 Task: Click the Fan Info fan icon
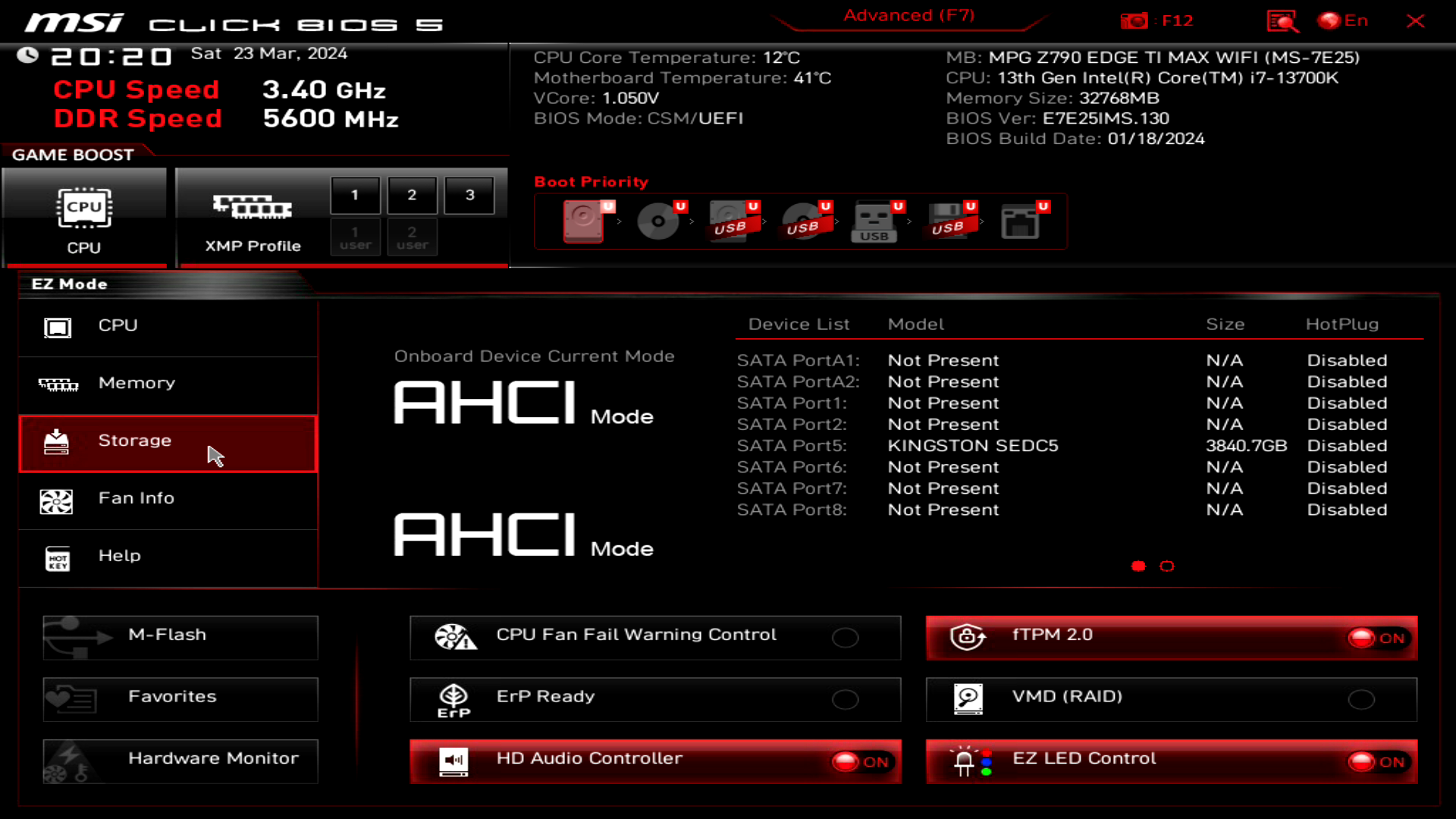click(x=57, y=501)
